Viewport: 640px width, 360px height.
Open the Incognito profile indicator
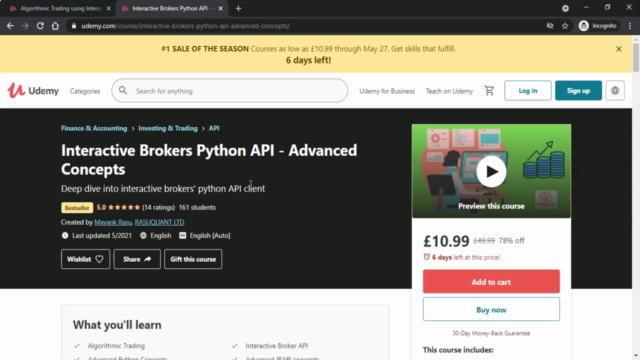pyautogui.click(x=598, y=26)
